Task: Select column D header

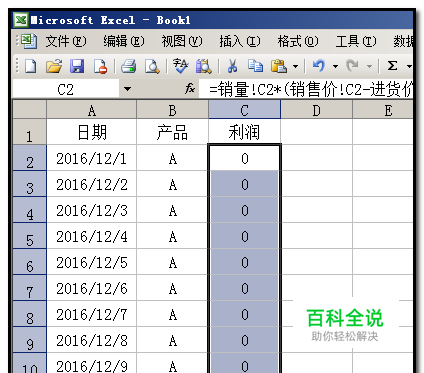Action: click(316, 110)
